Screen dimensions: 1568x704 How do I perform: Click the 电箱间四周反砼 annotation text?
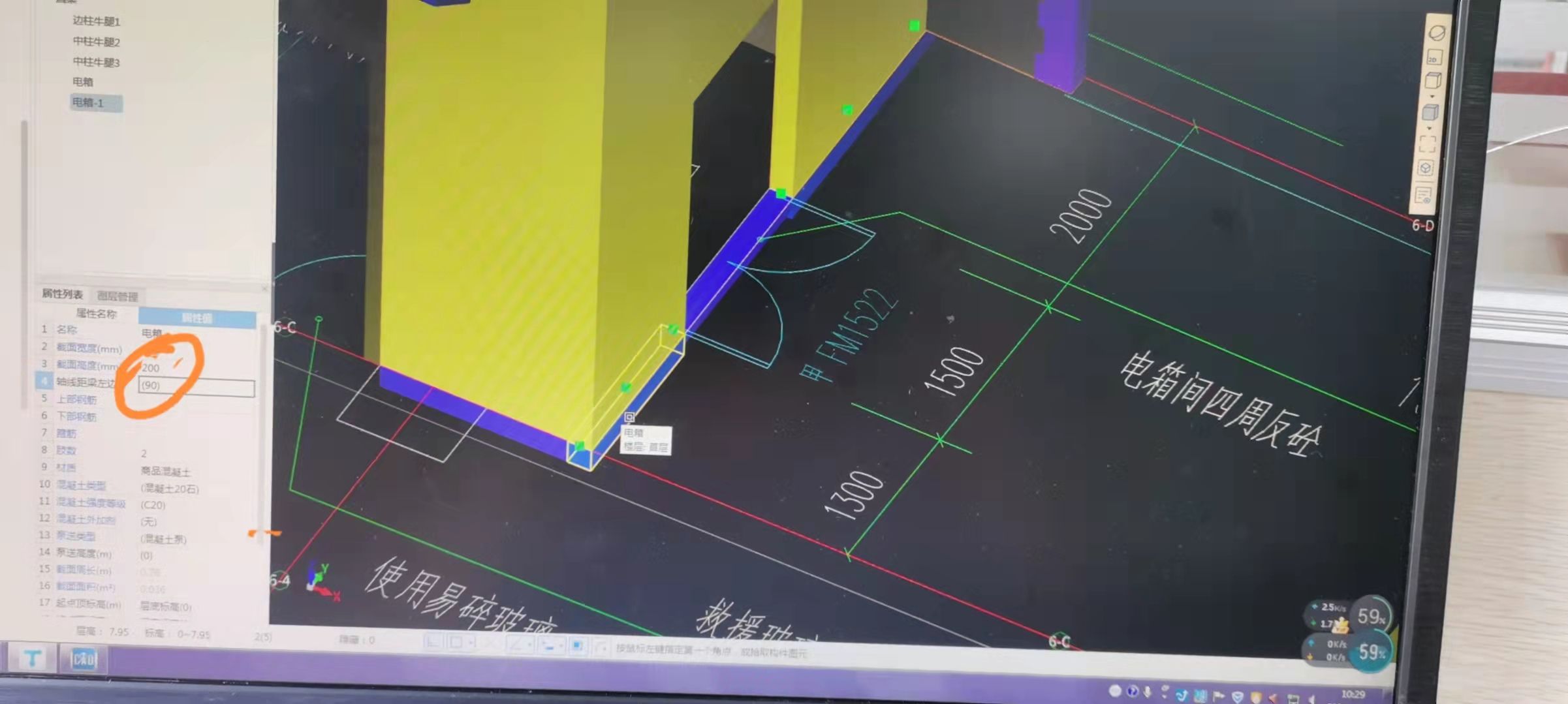[1221, 405]
